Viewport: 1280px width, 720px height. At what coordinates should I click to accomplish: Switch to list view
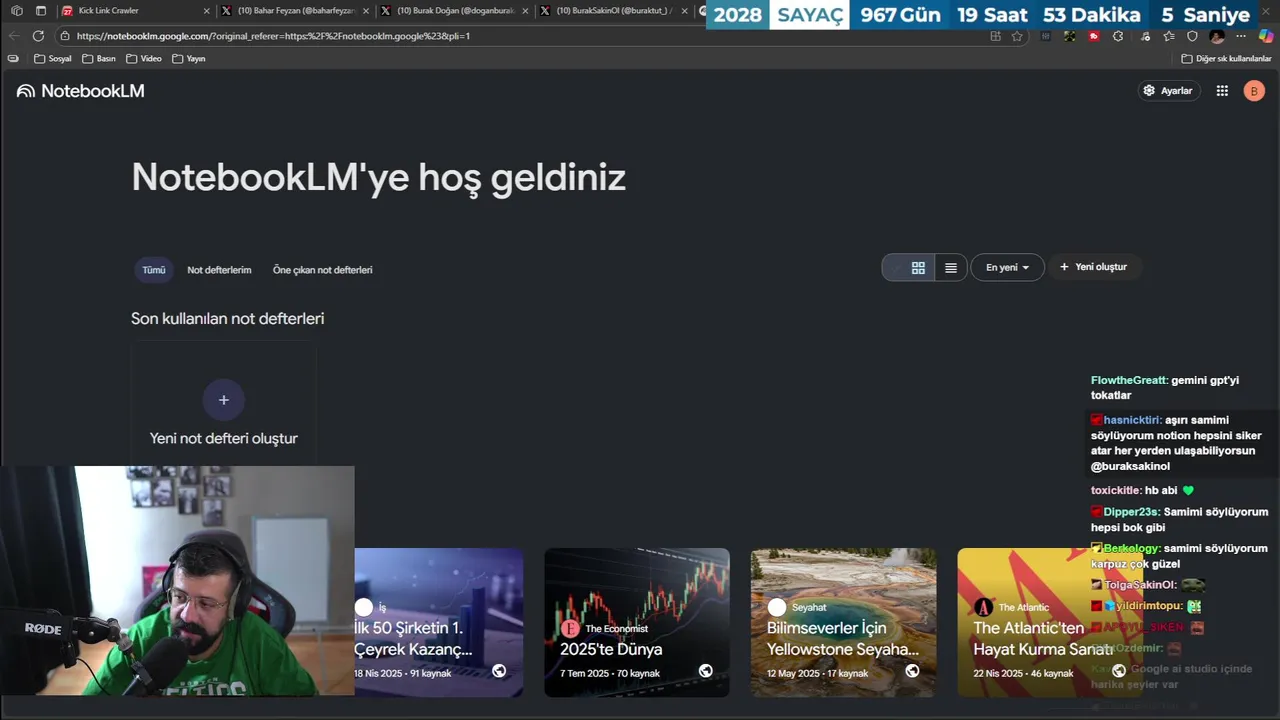tap(951, 268)
